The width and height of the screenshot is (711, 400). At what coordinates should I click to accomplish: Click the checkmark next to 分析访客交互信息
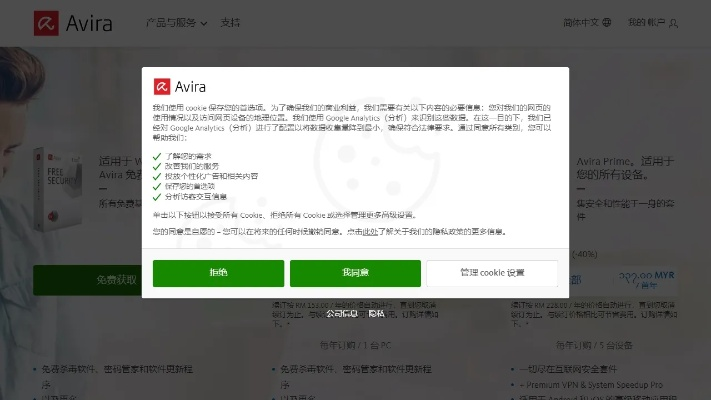(157, 196)
